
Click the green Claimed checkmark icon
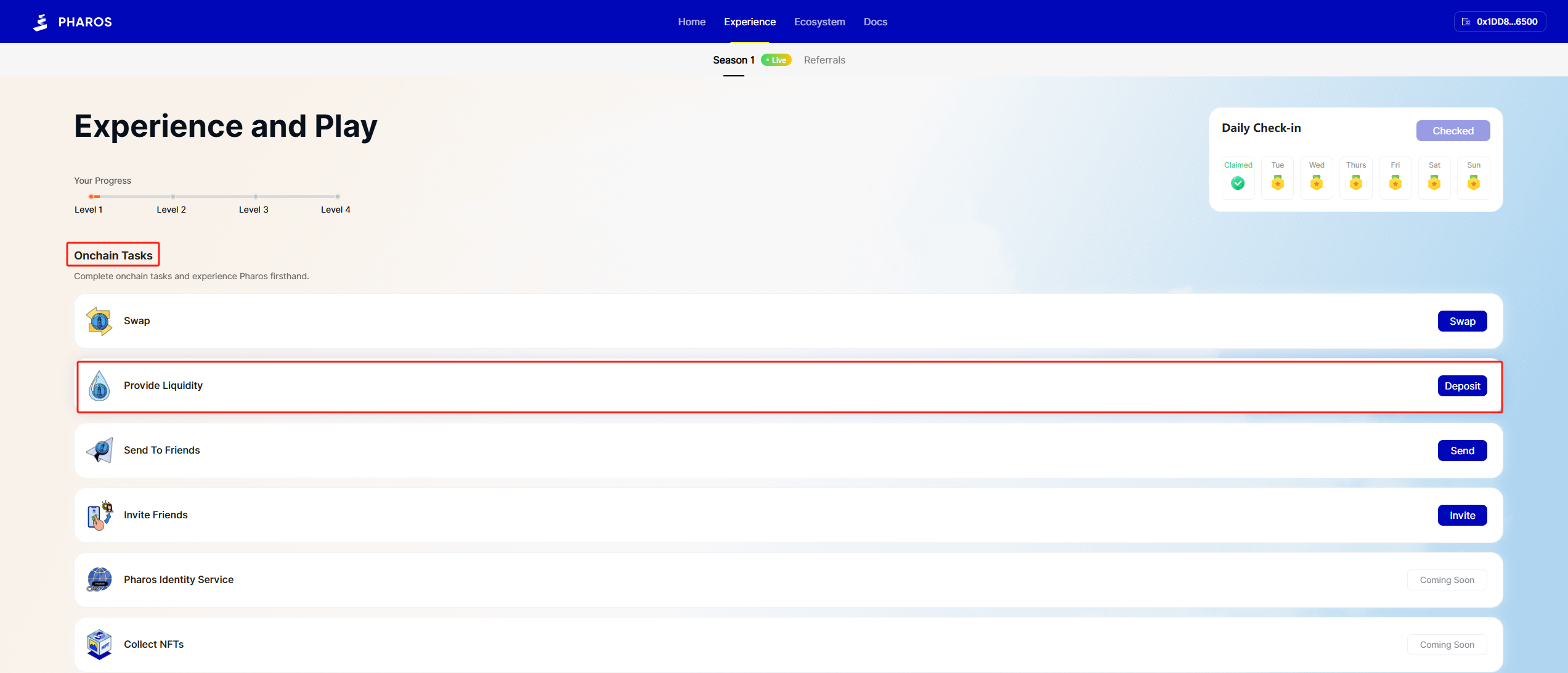(x=1238, y=183)
